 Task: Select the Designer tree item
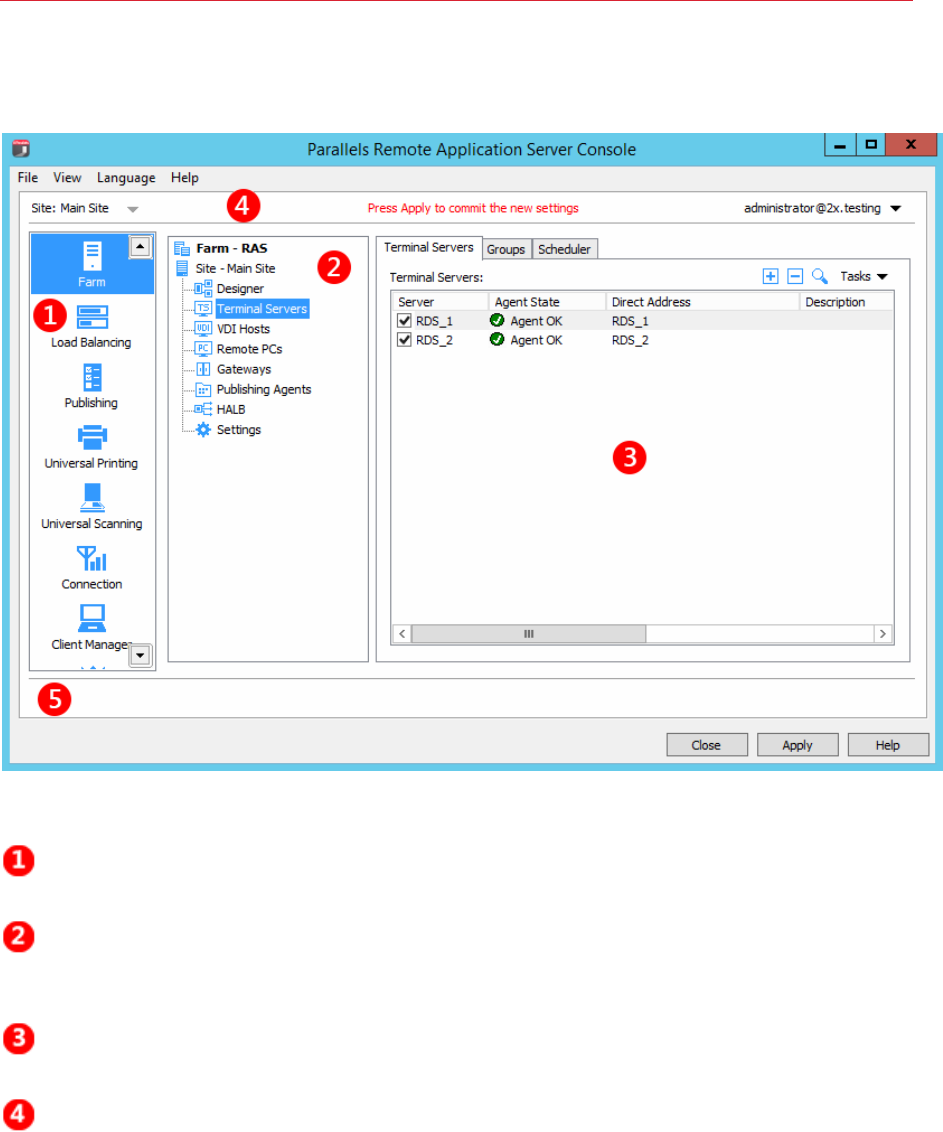pos(240,289)
